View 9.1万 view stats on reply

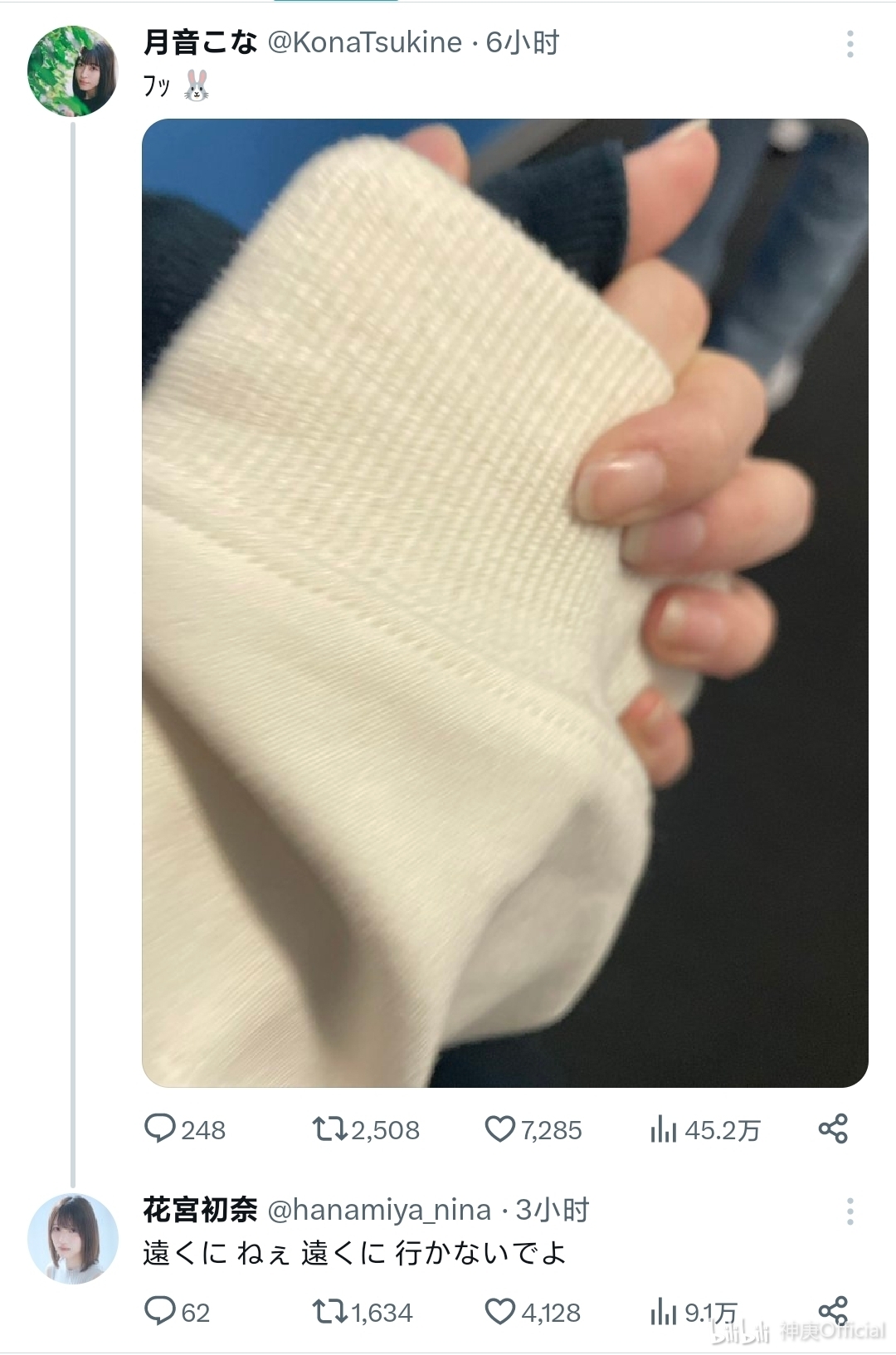pyautogui.click(x=694, y=1312)
